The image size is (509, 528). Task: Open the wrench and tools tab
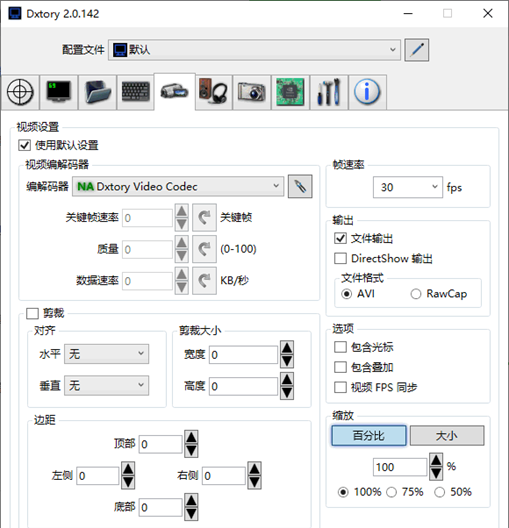coord(329,92)
